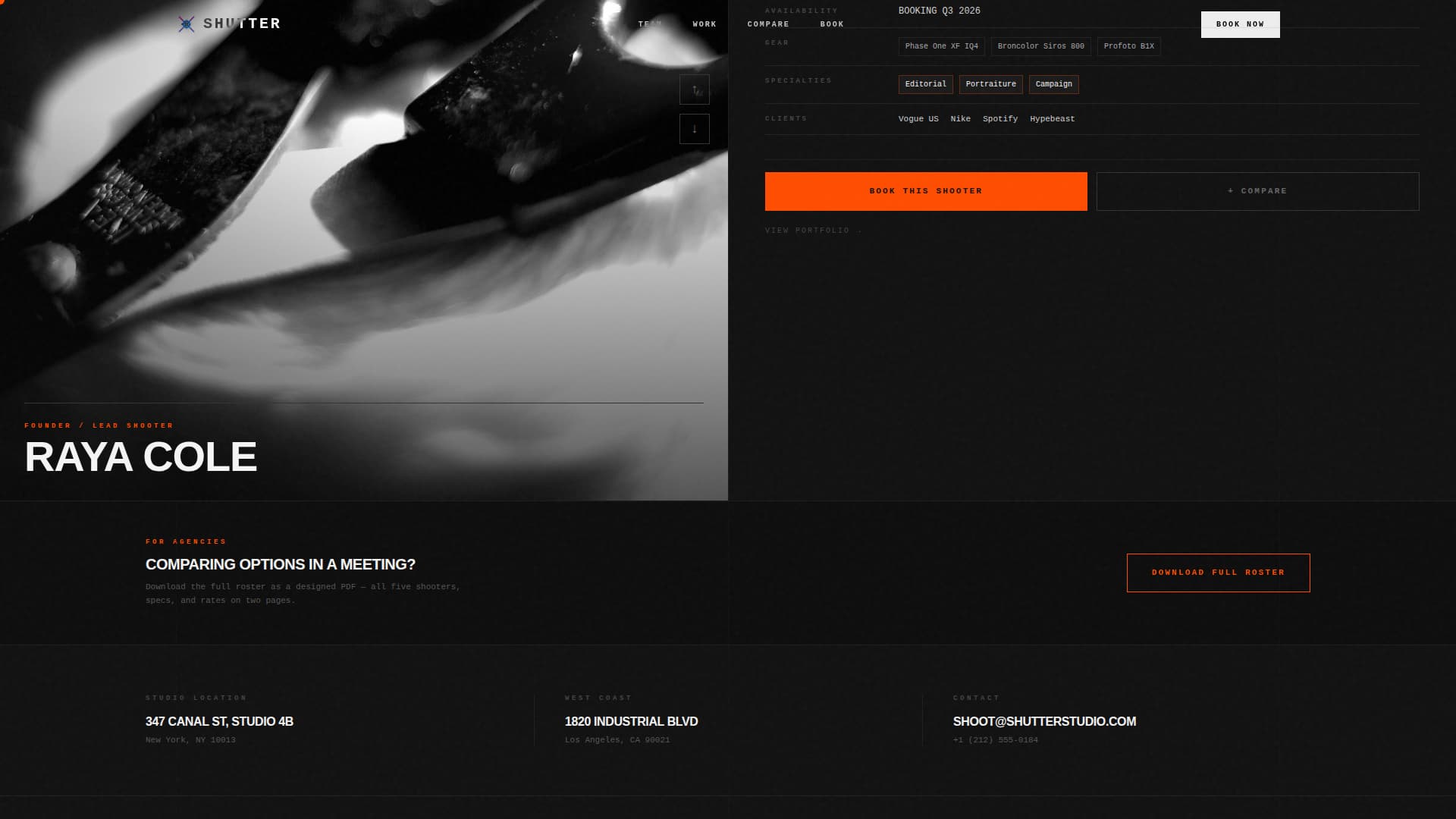This screenshot has width=1456, height=819.
Task: Click the 347 Canal St, Studio 4B address
Action: click(220, 722)
